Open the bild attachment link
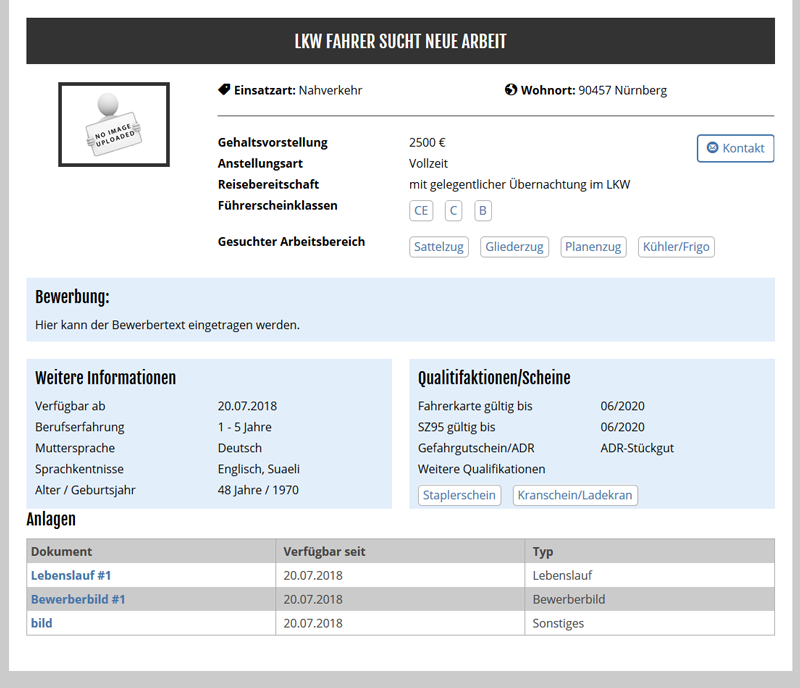Screen dimensions: 800x688 (42, 623)
